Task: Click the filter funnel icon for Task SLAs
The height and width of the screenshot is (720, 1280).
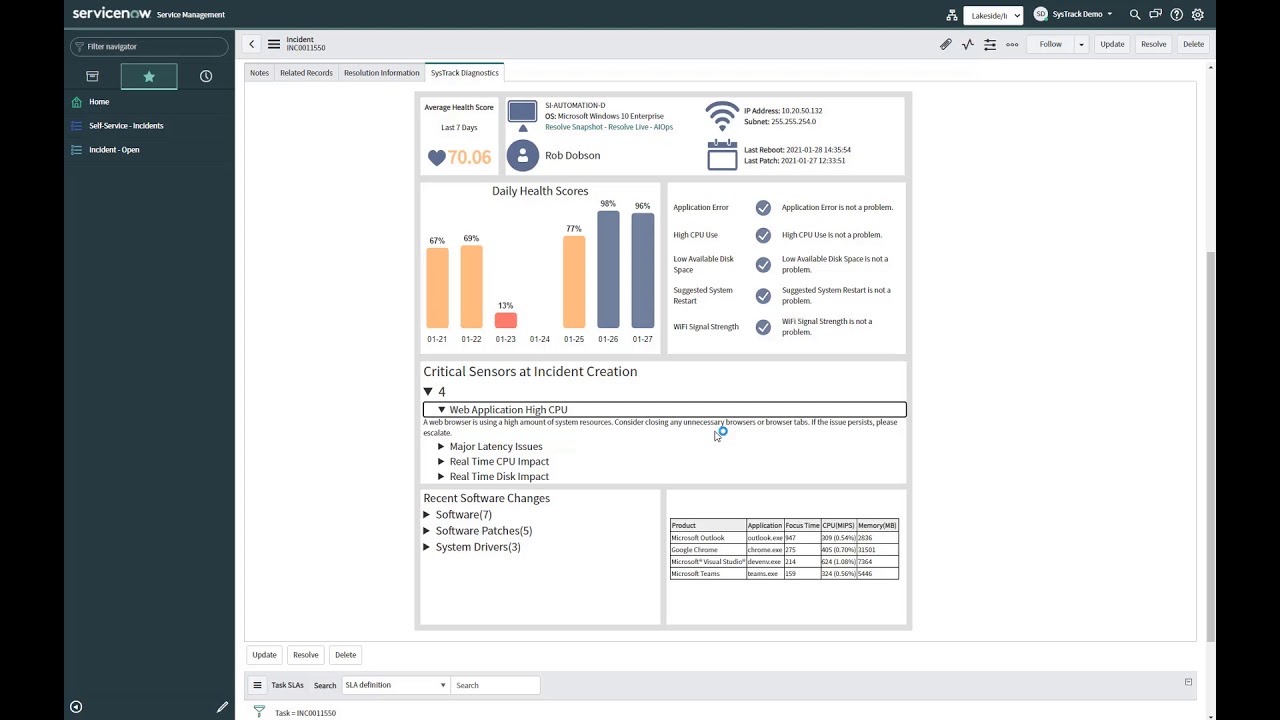Action: 259,712
